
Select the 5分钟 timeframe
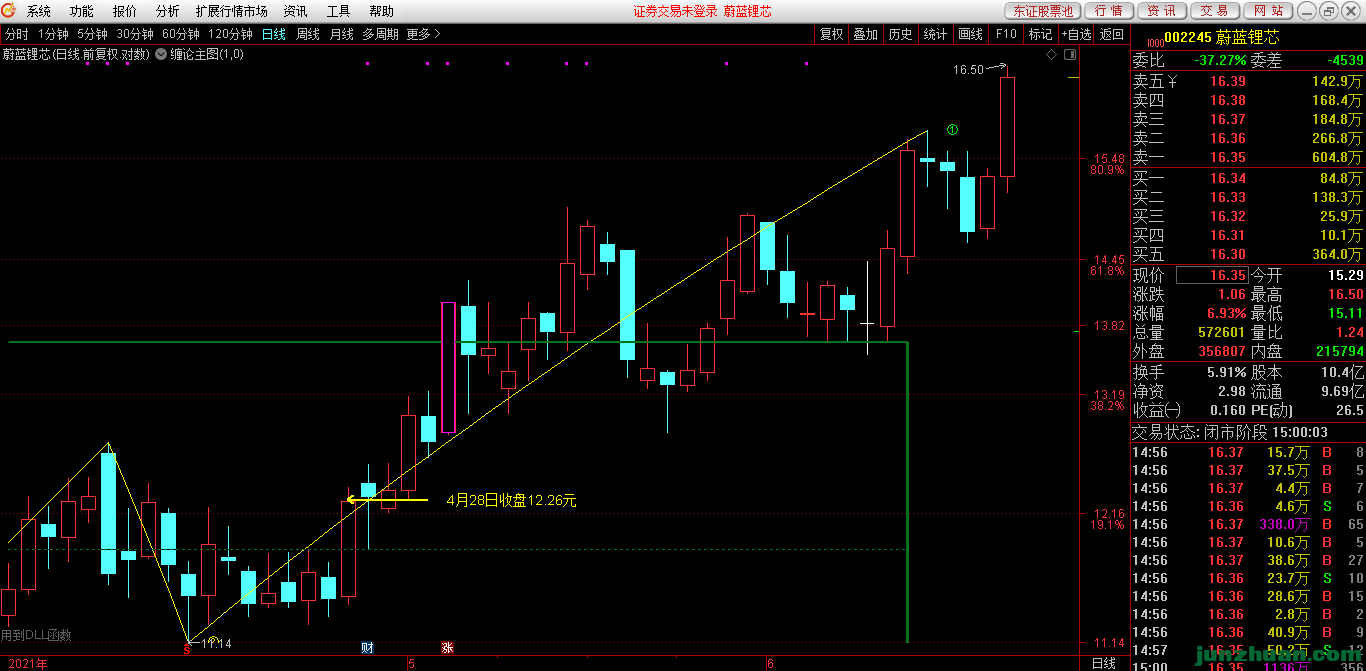(x=92, y=34)
